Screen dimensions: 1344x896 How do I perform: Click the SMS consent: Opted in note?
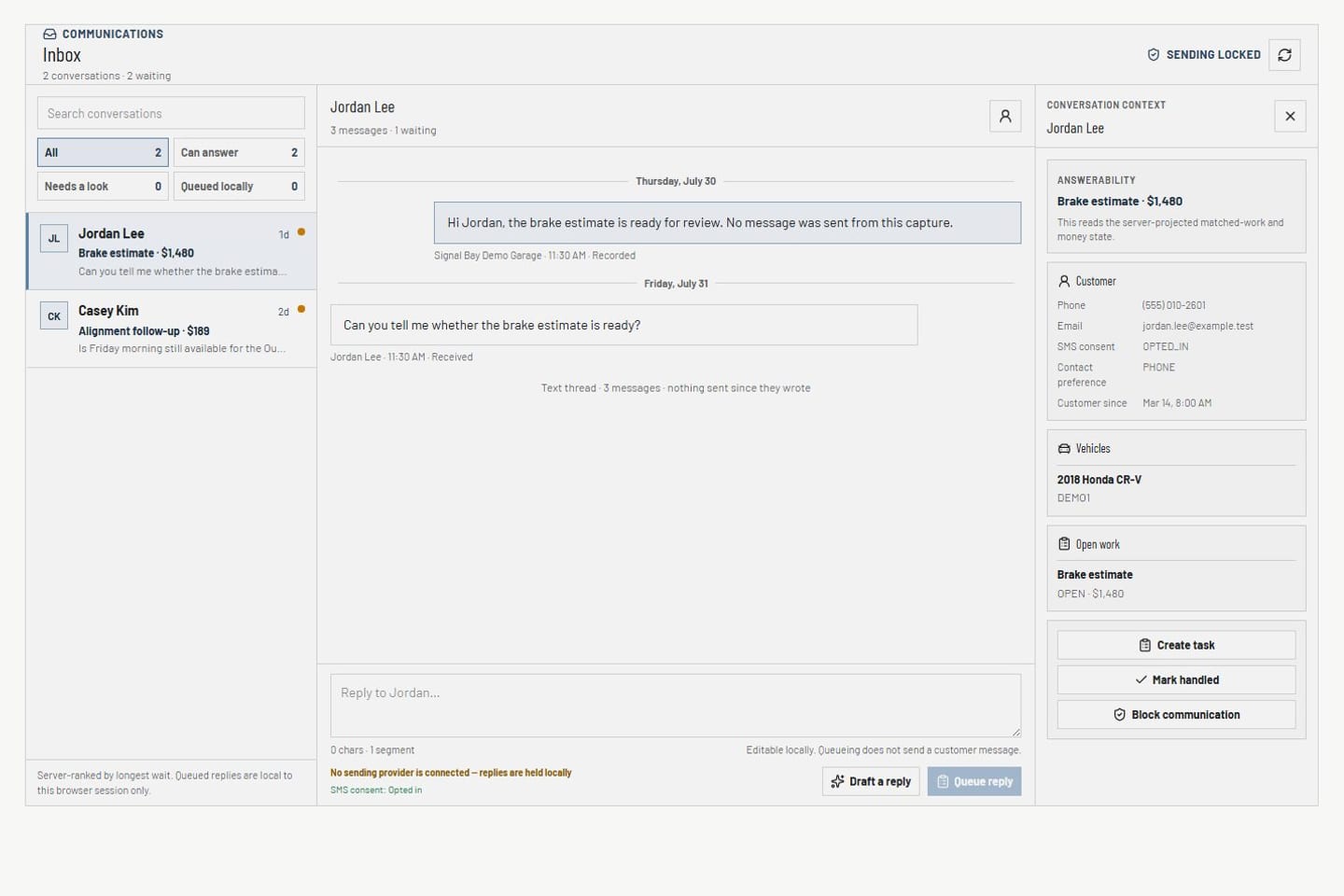tap(376, 790)
